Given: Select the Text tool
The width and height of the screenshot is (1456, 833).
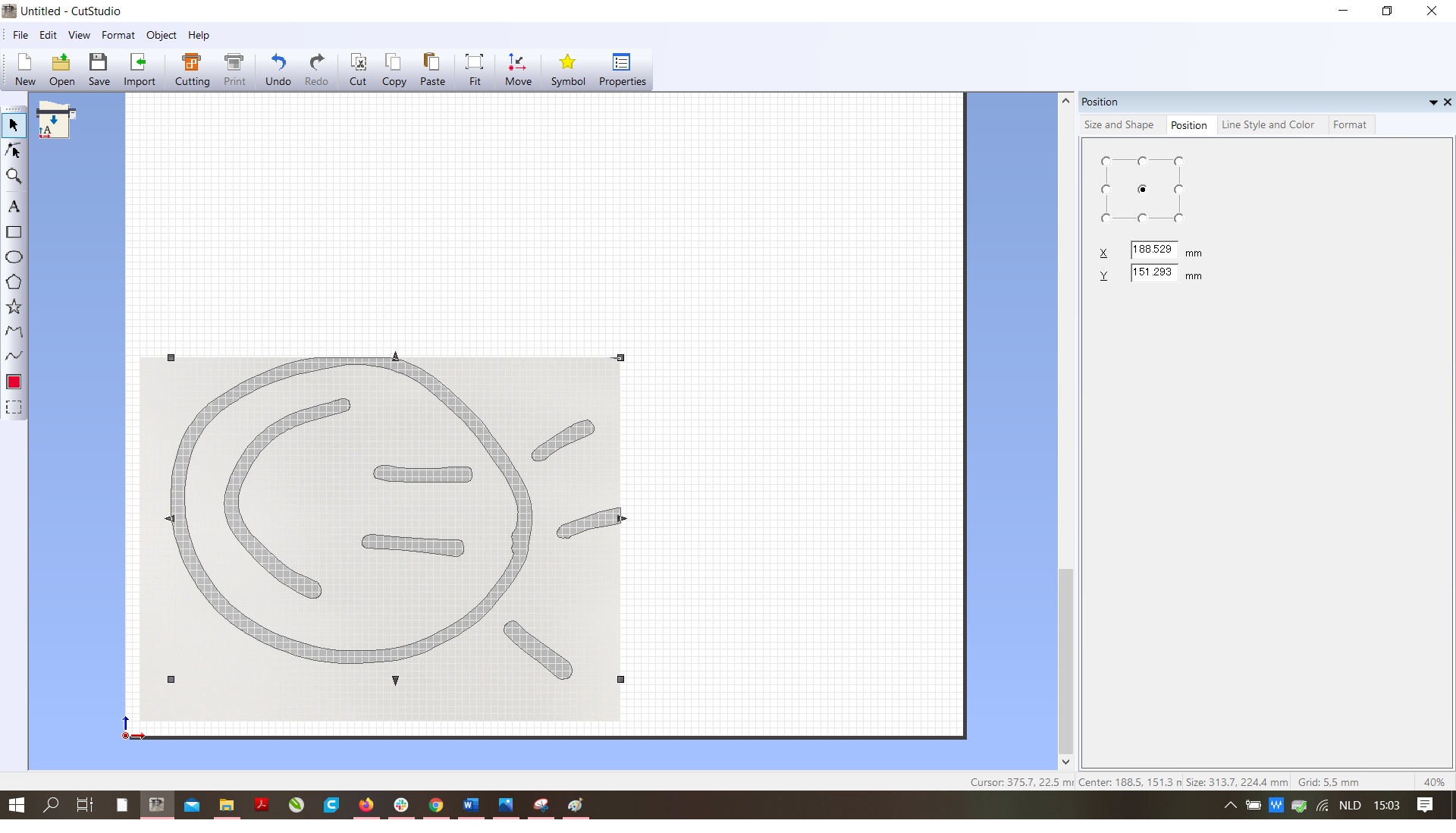Looking at the screenshot, I should 14,206.
